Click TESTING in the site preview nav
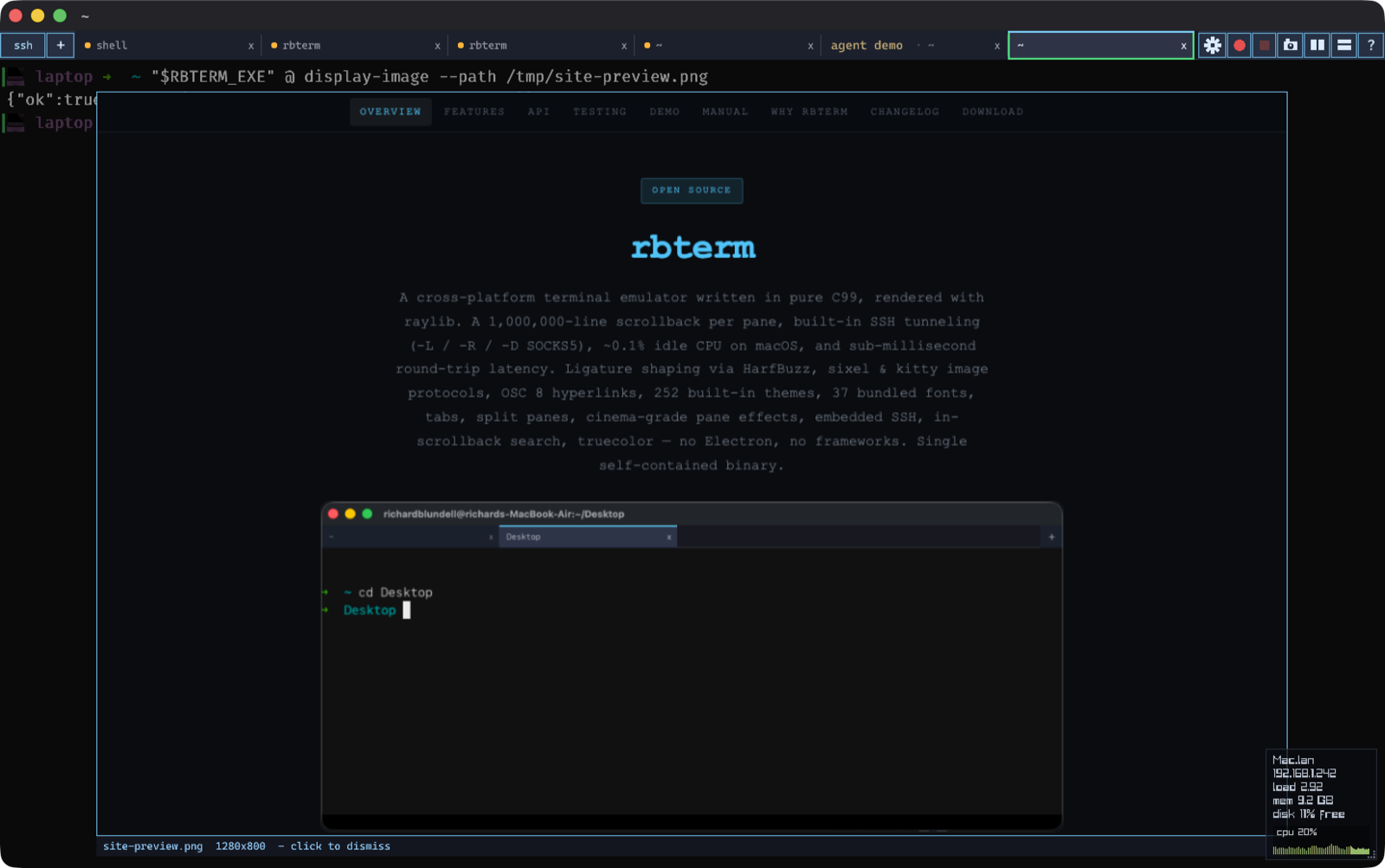The width and height of the screenshot is (1385, 868). (x=600, y=112)
